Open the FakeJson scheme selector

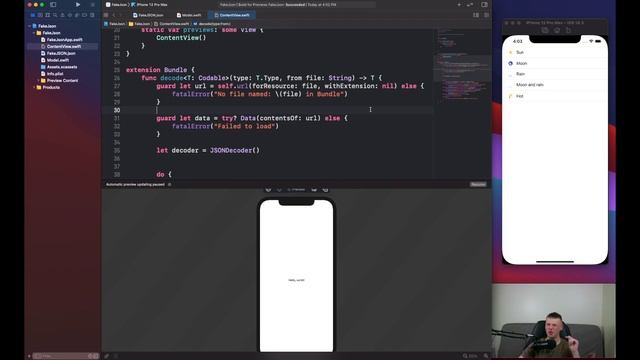[x=116, y=4]
